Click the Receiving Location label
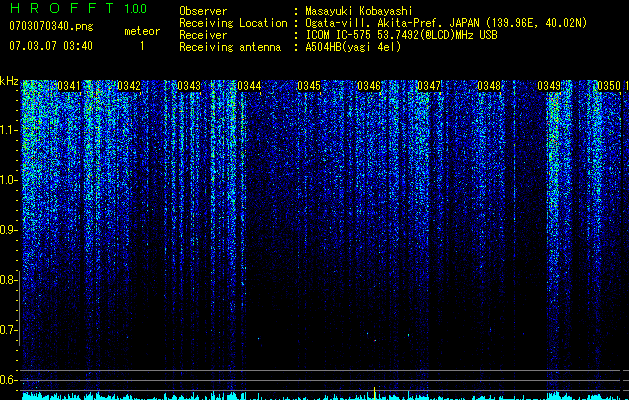Image resolution: width=629 pixels, height=400 pixels. (233, 23)
